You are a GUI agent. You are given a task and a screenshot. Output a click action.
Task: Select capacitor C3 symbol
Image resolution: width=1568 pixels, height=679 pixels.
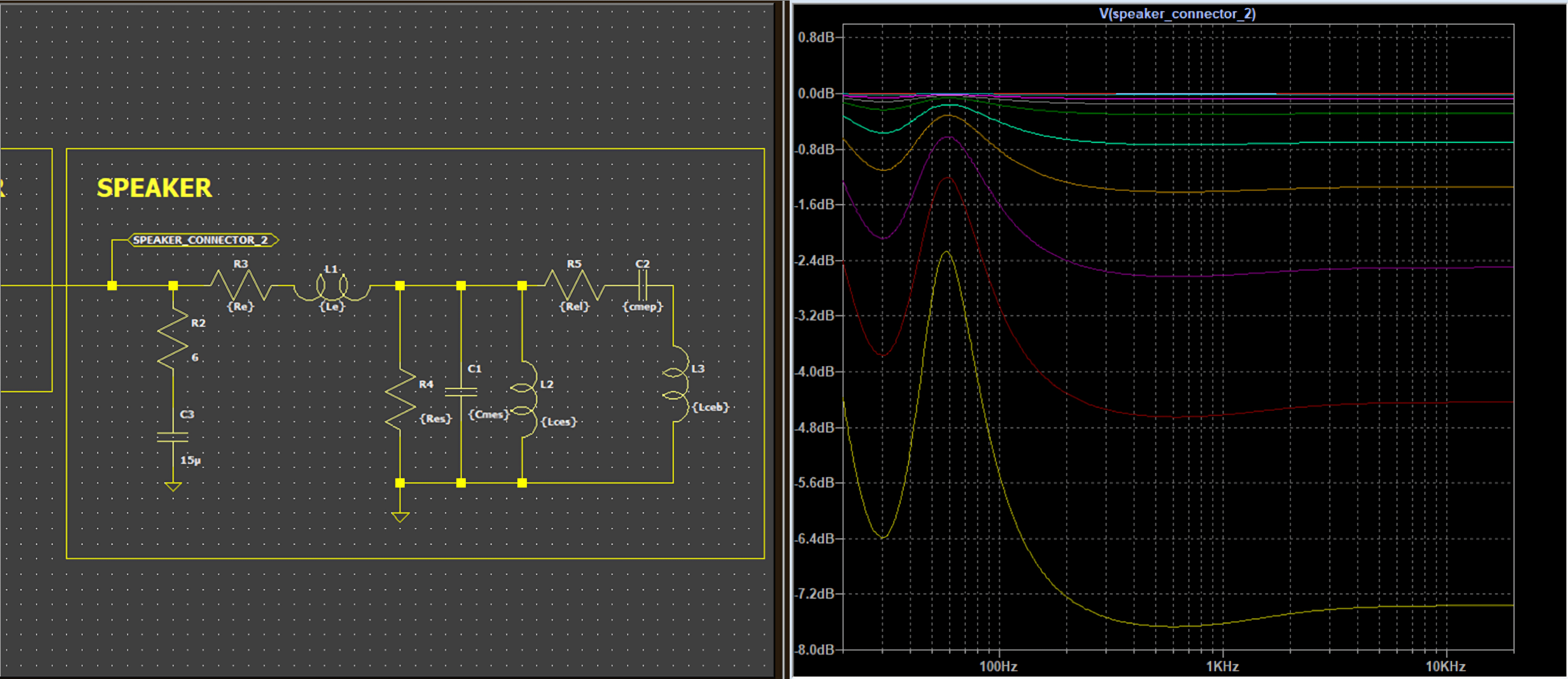pos(173,436)
